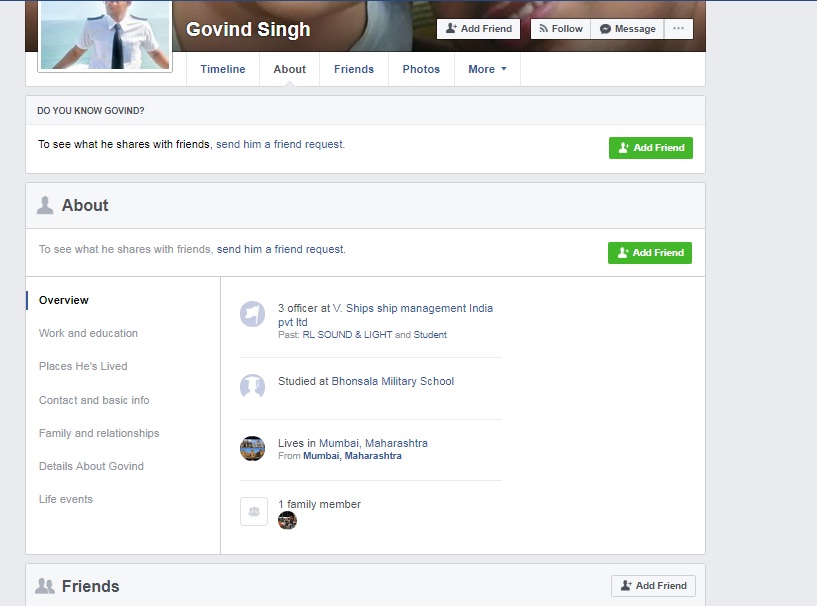
Task: Click green Add Friend in About section
Action: (x=650, y=253)
